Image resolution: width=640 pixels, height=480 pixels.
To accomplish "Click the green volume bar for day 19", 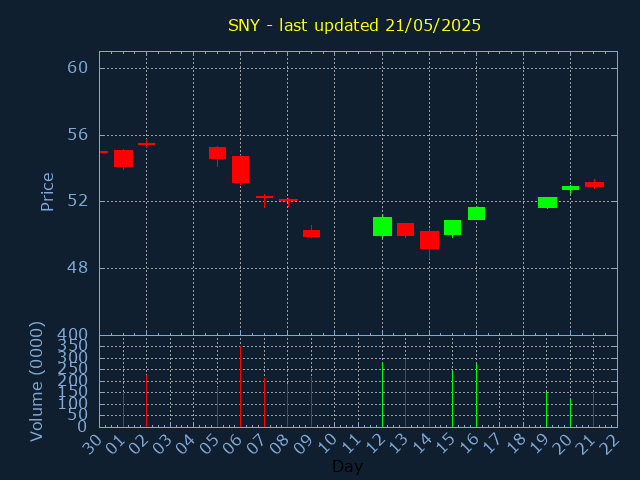I will [547, 409].
